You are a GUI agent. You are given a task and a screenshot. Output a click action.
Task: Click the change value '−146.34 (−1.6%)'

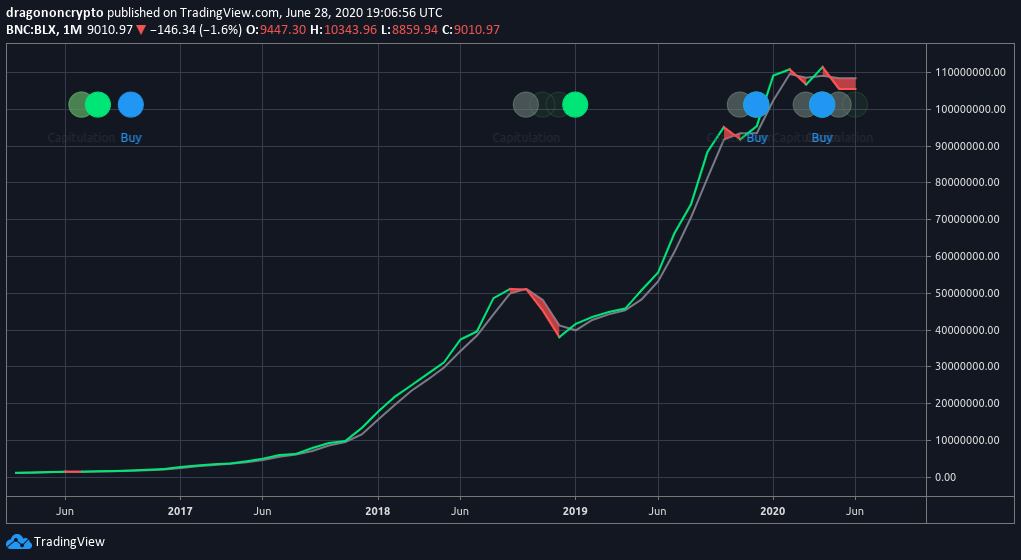coord(195,30)
